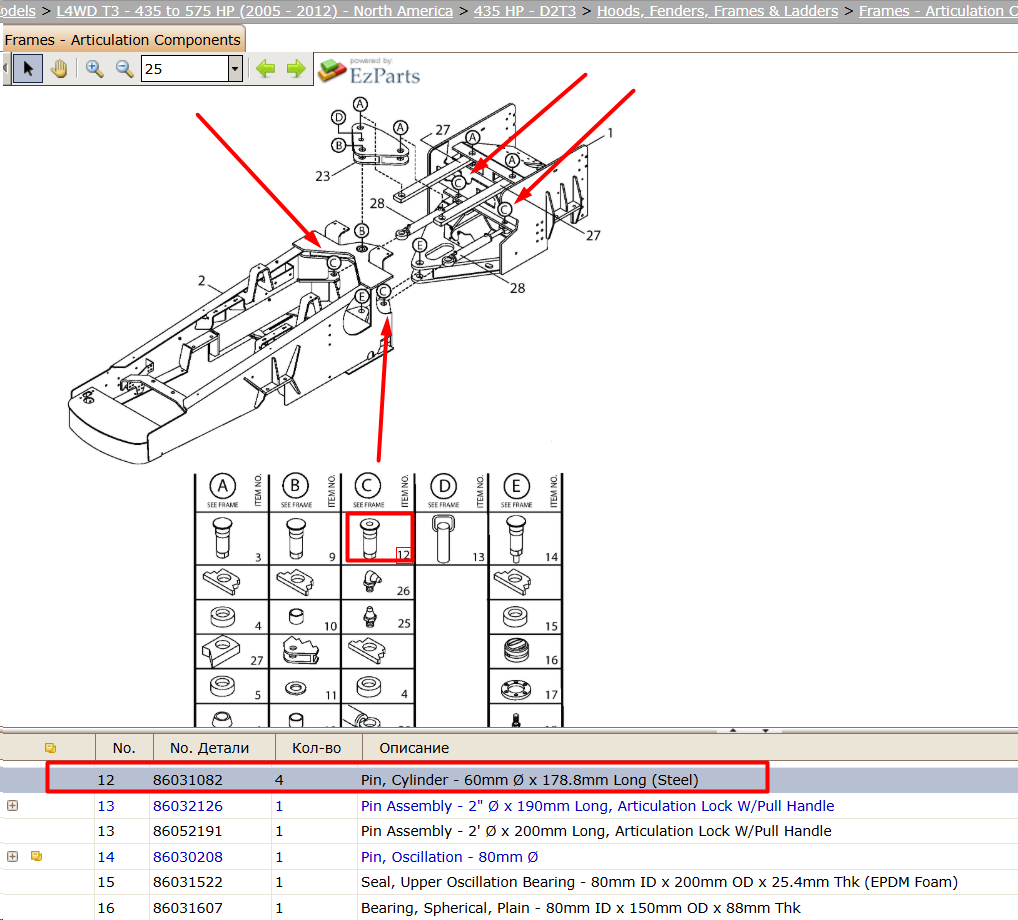Follow the L4WD T3 435 to 575 HP breadcrumb
The width and height of the screenshot is (1018, 920).
click(254, 10)
